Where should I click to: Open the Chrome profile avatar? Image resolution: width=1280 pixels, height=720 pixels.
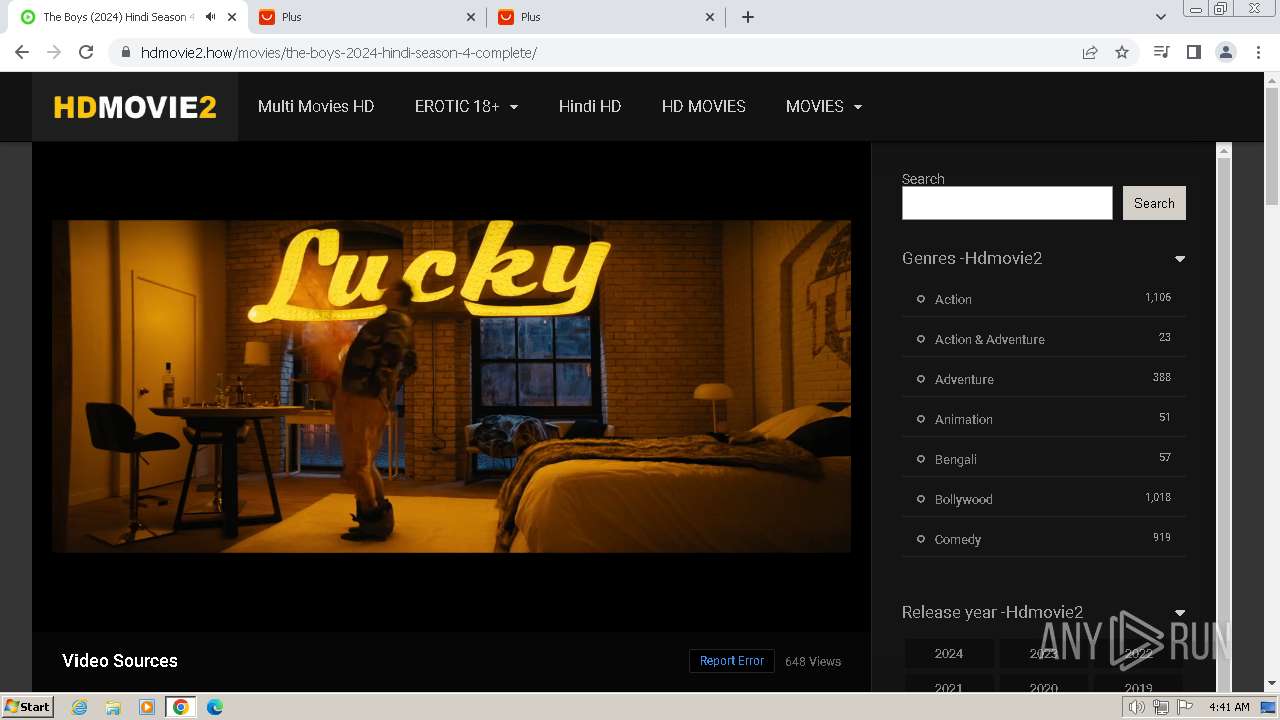tap(1225, 52)
